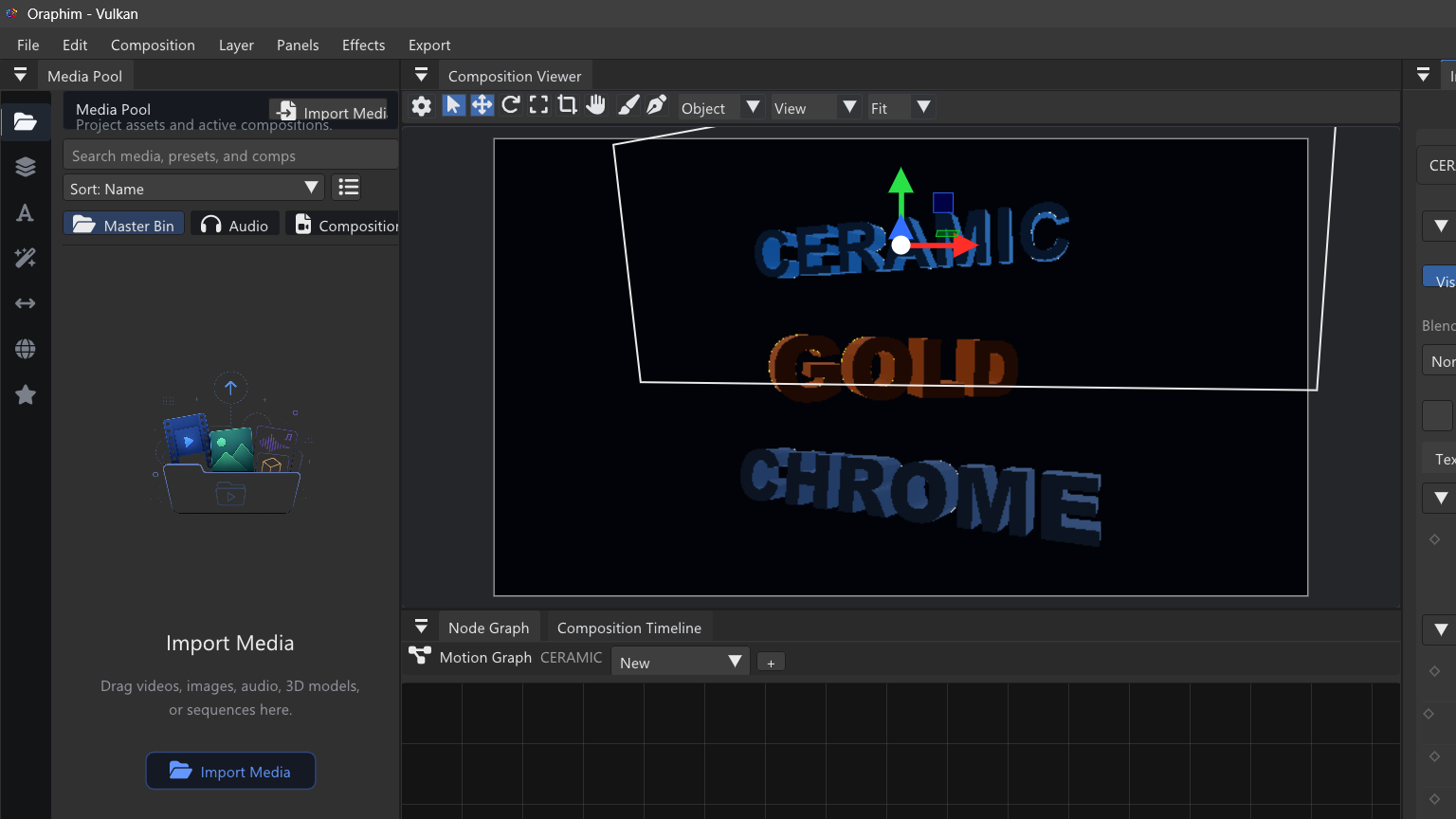The height and width of the screenshot is (819, 1456).
Task: Select the GOLD 3D text in viewer
Action: (892, 366)
